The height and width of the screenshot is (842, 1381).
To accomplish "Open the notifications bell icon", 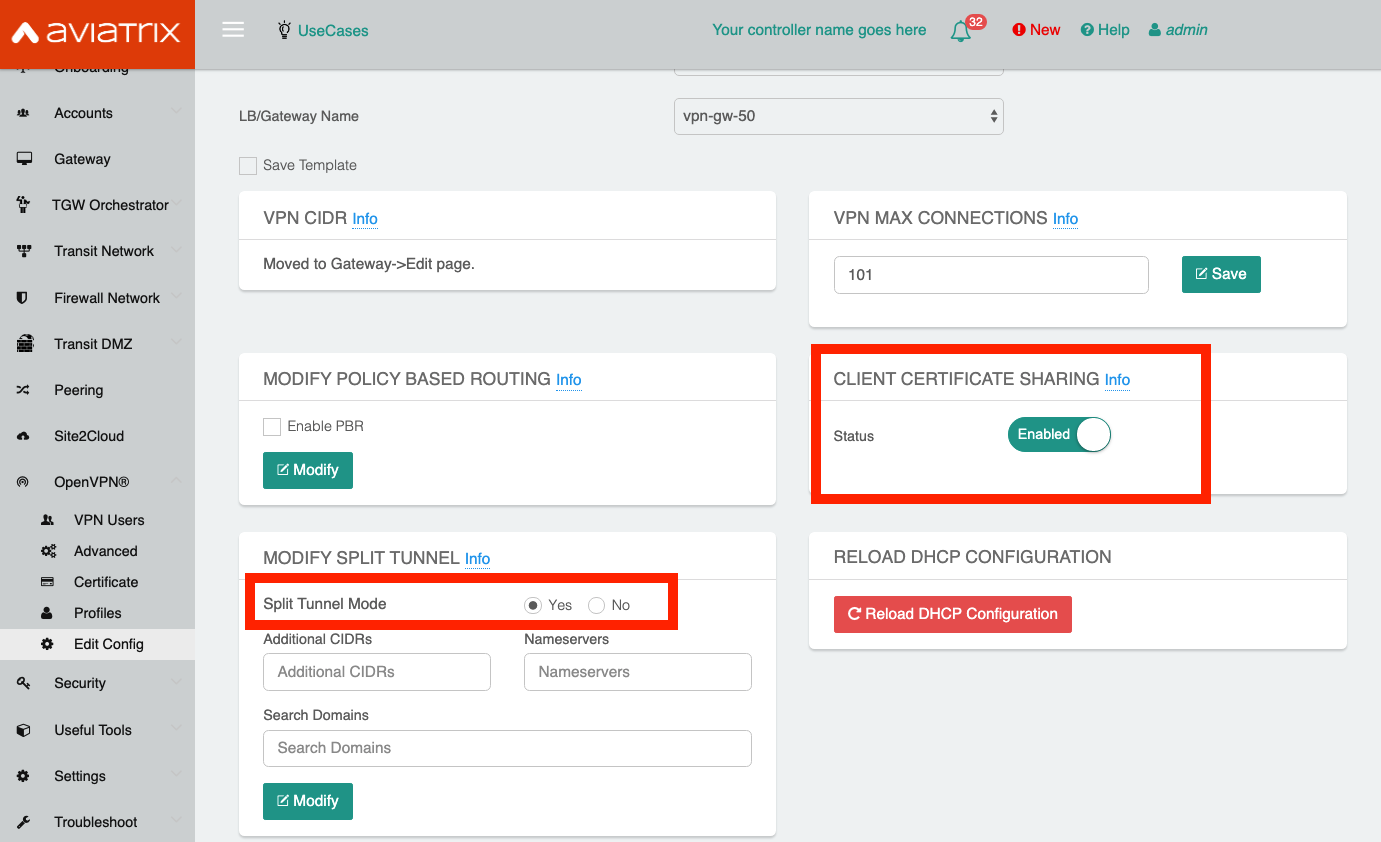I will pyautogui.click(x=960, y=31).
